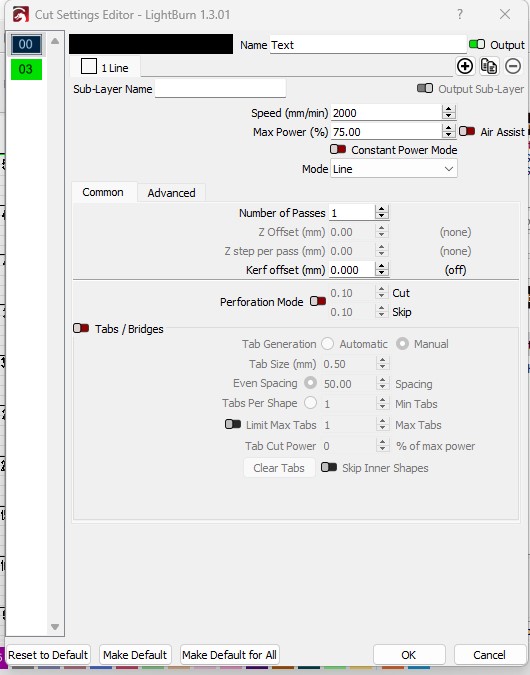Click the layer list scroll-up arrow
This screenshot has width=530, height=675.
coord(55,41)
